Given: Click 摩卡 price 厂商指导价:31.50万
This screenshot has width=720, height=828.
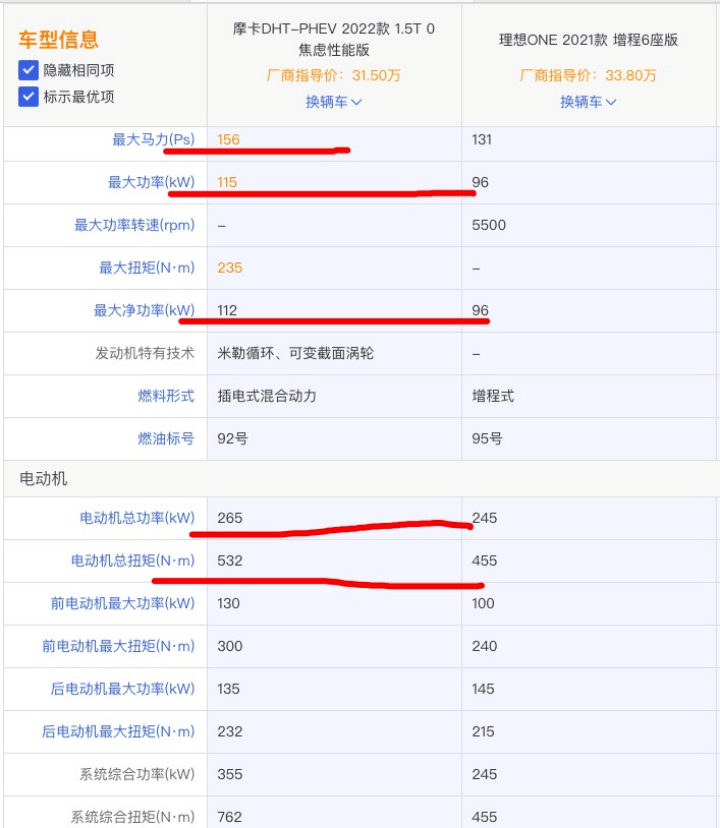Looking at the screenshot, I should click(x=333, y=76).
